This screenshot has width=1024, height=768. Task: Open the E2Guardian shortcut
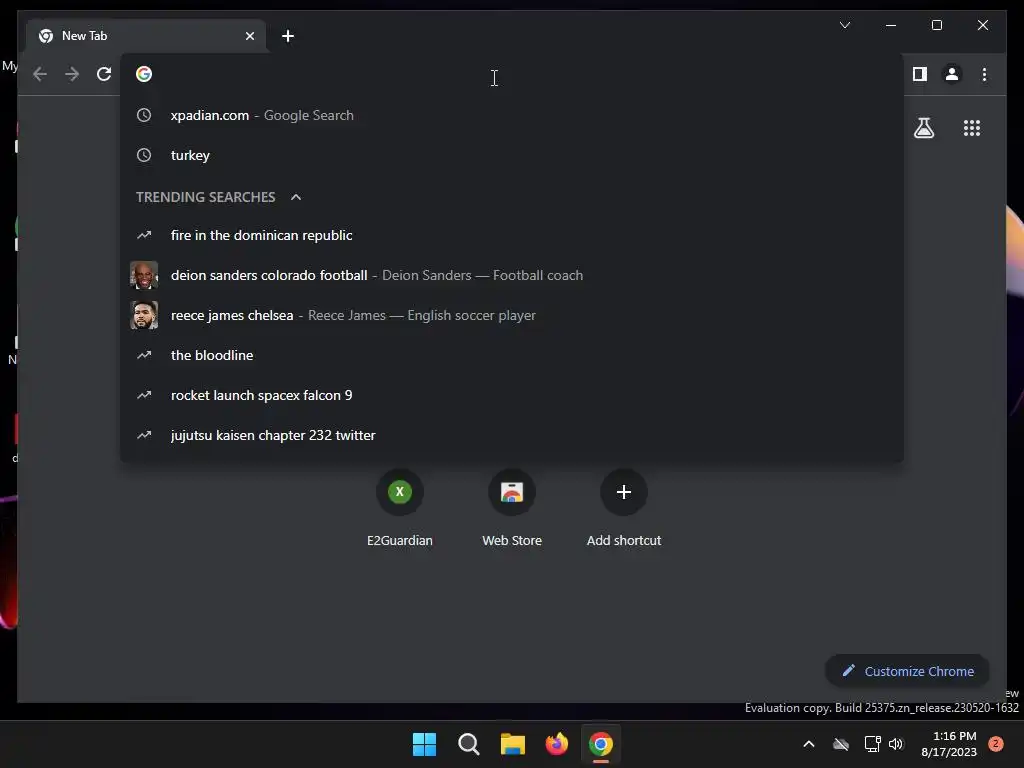(x=400, y=509)
